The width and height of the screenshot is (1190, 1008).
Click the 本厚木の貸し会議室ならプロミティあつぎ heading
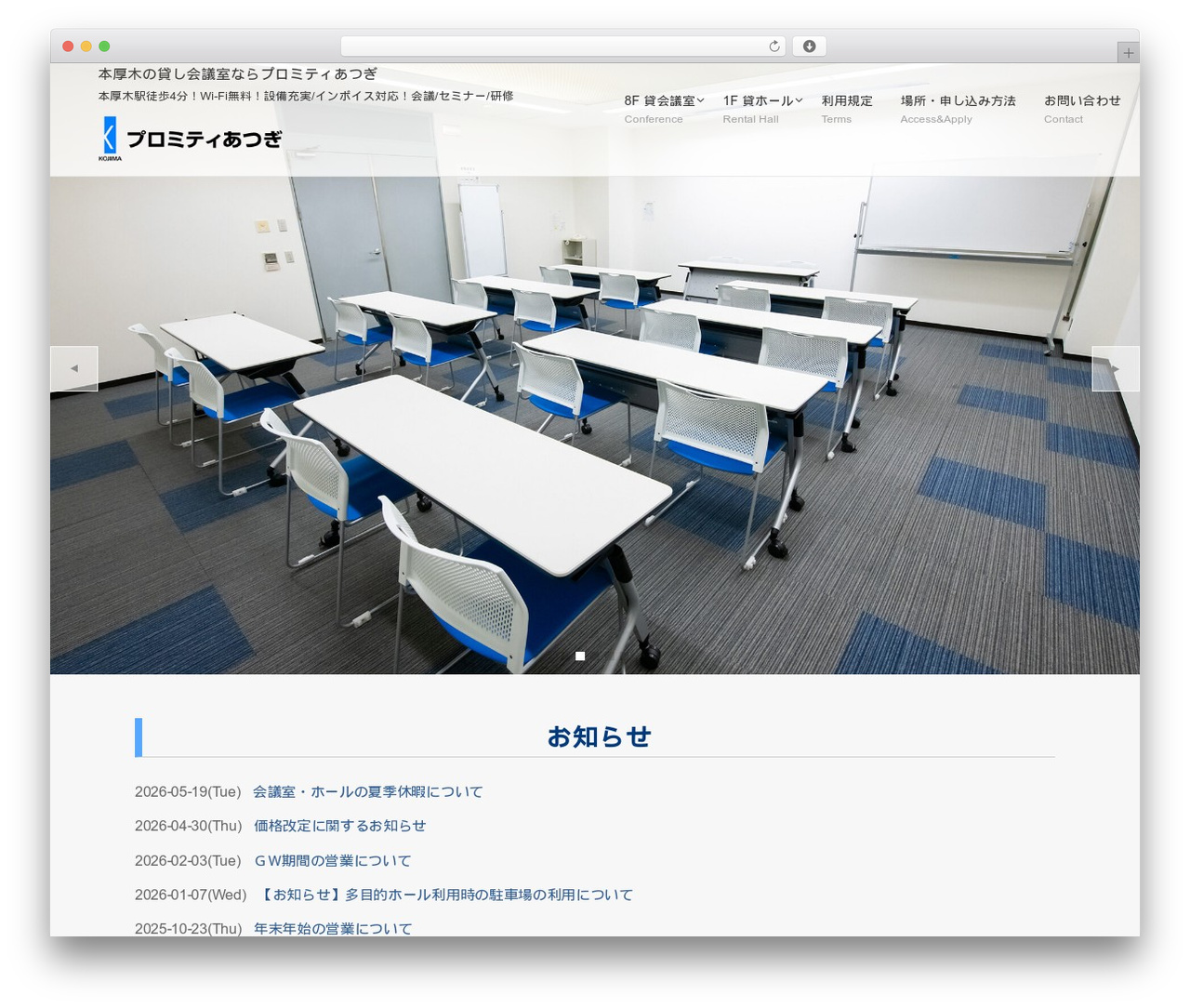click(x=238, y=74)
